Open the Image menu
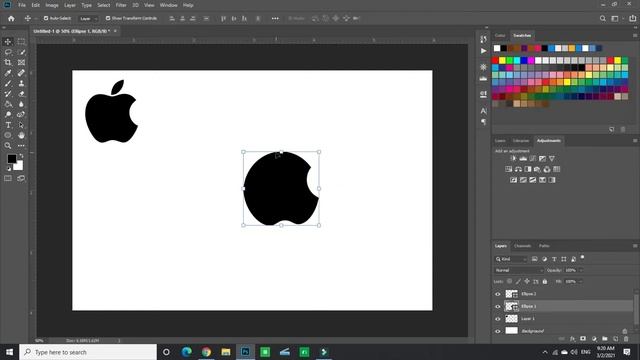 (x=52, y=5)
